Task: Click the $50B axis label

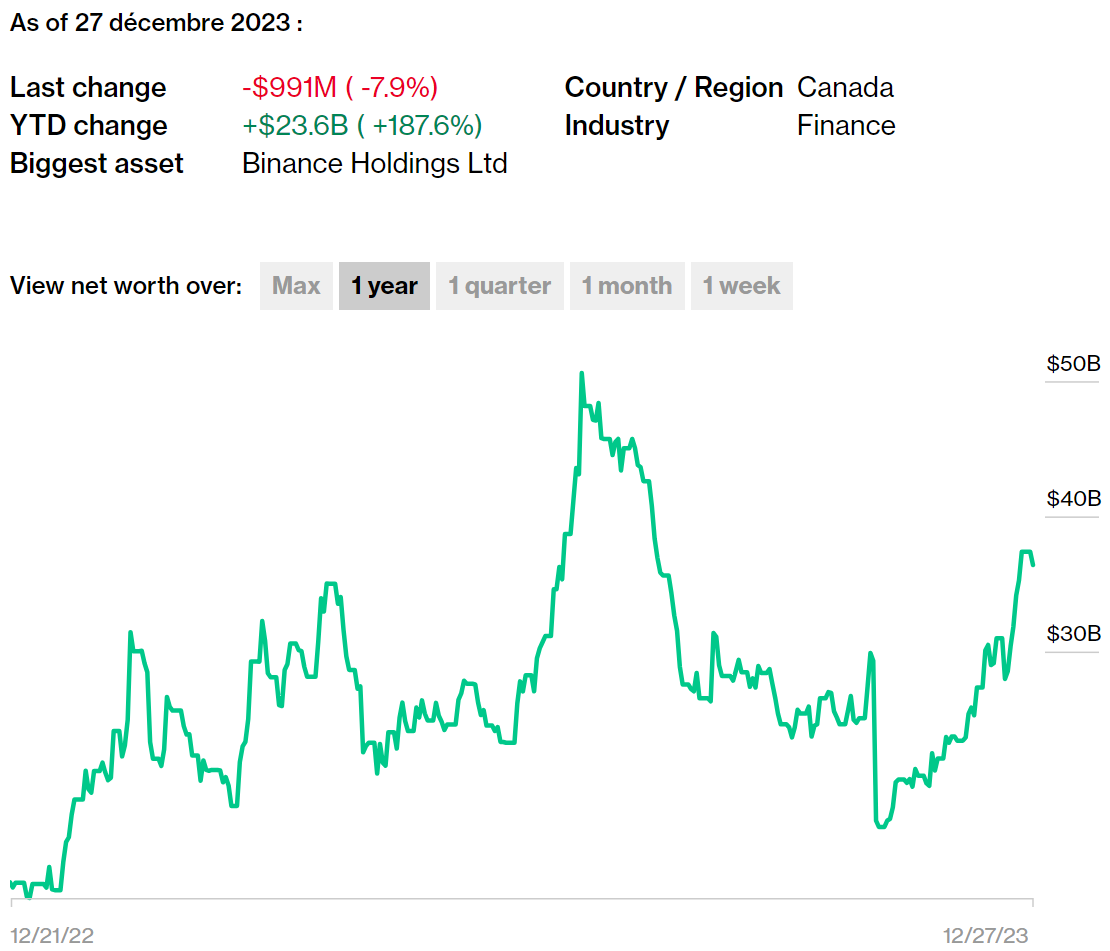Action: [x=1073, y=363]
